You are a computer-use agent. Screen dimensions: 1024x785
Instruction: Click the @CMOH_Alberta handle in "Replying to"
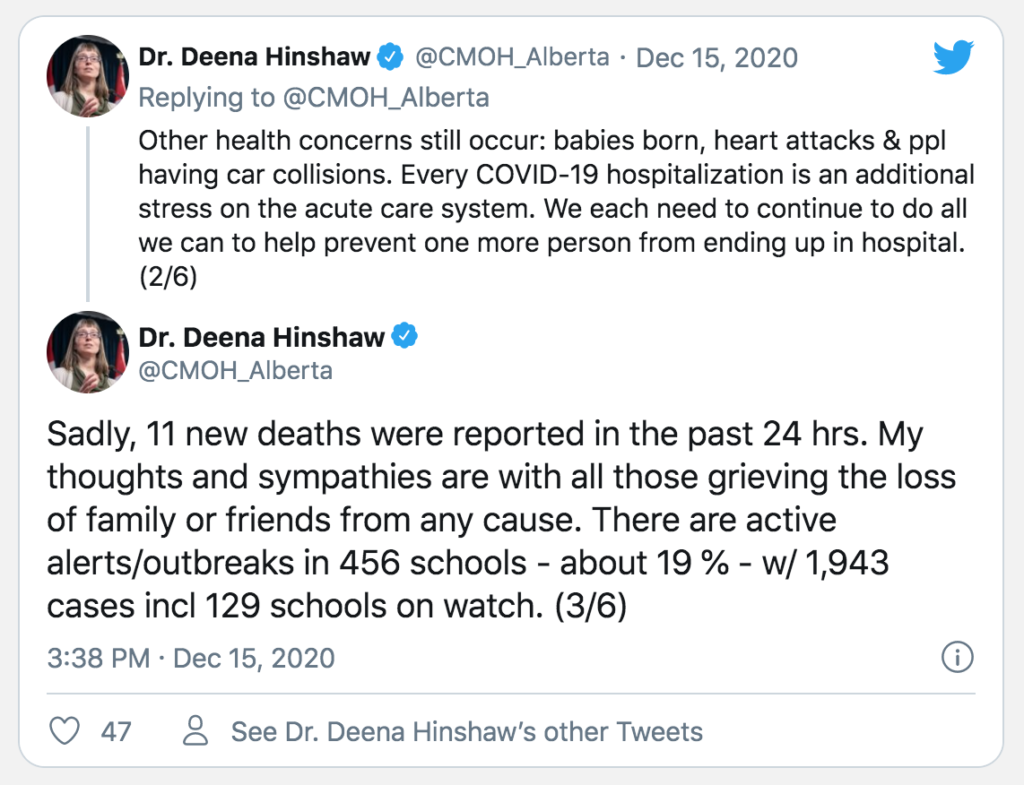click(400, 97)
